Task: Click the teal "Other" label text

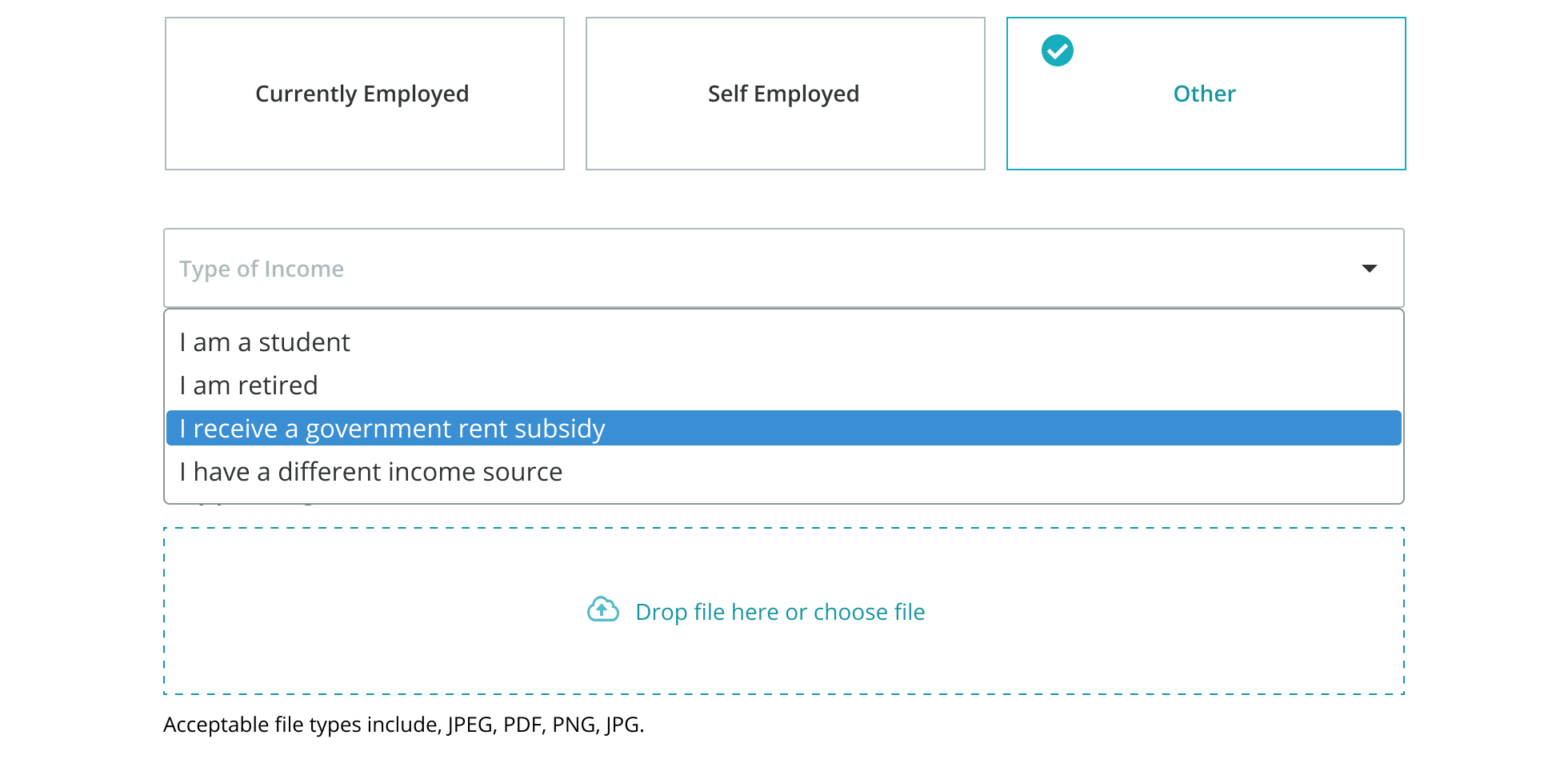Action: pyautogui.click(x=1204, y=94)
